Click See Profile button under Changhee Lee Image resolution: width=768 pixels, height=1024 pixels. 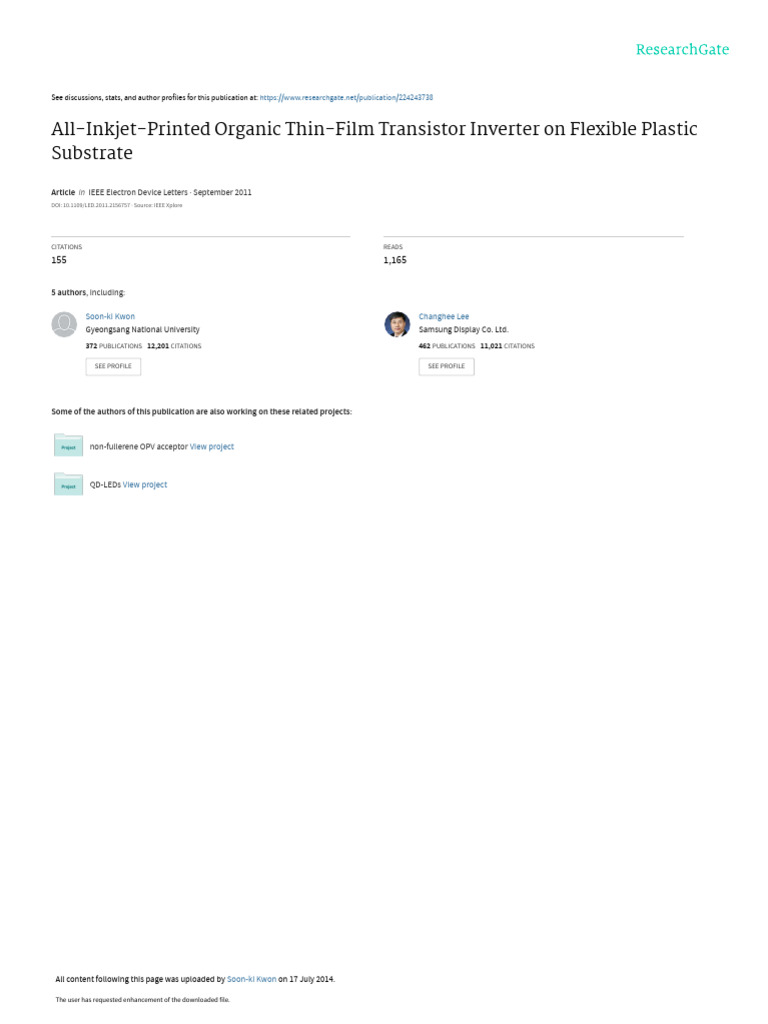446,367
